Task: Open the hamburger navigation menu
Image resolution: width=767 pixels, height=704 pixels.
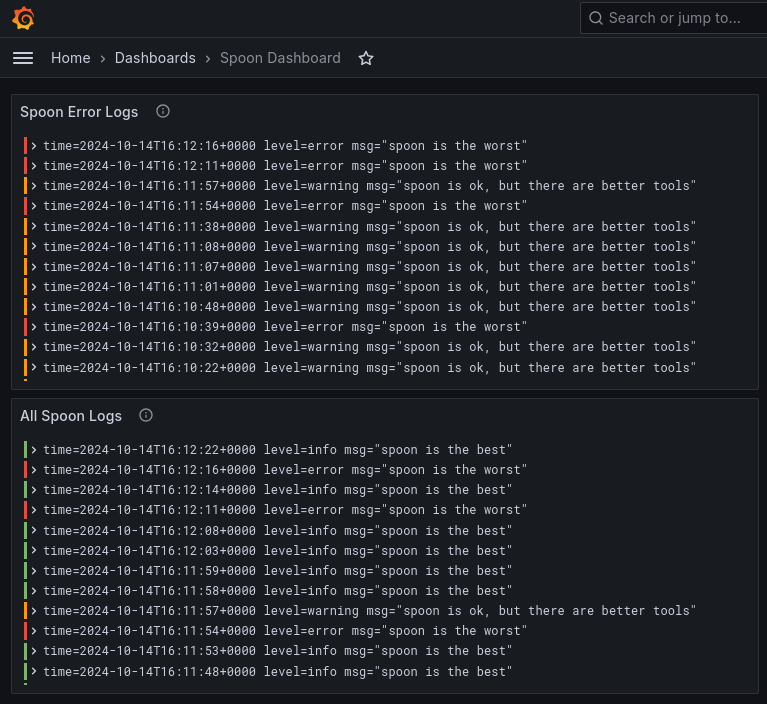Action: pyautogui.click(x=23, y=58)
